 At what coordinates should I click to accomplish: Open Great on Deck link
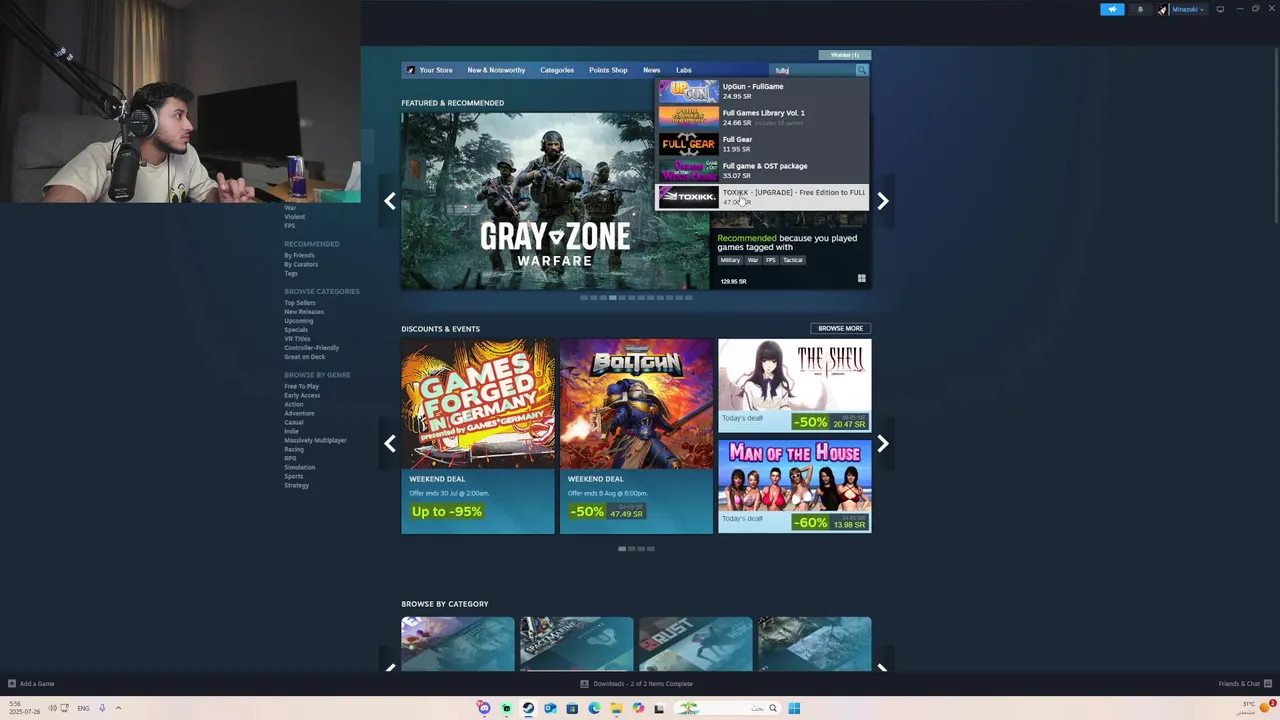[305, 357]
